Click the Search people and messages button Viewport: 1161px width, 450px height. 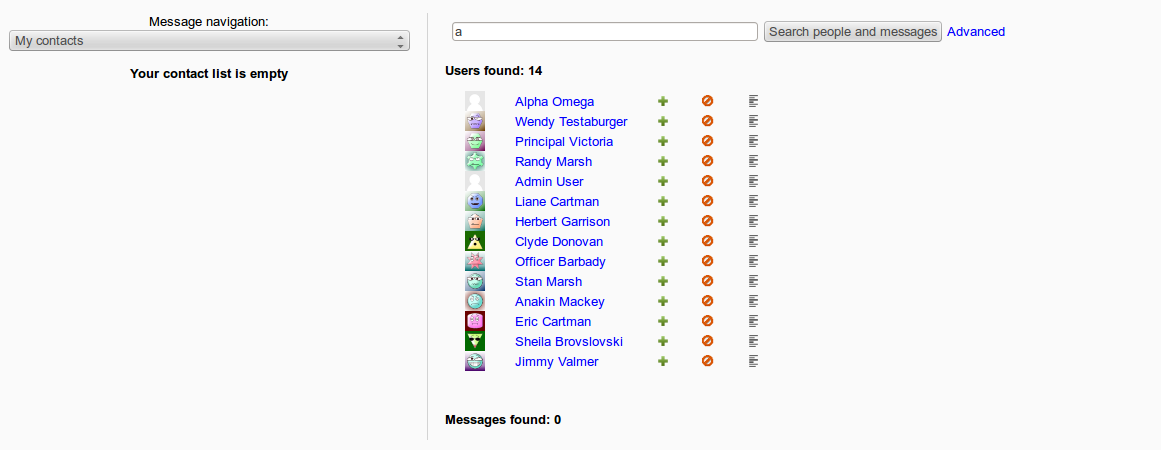point(852,32)
